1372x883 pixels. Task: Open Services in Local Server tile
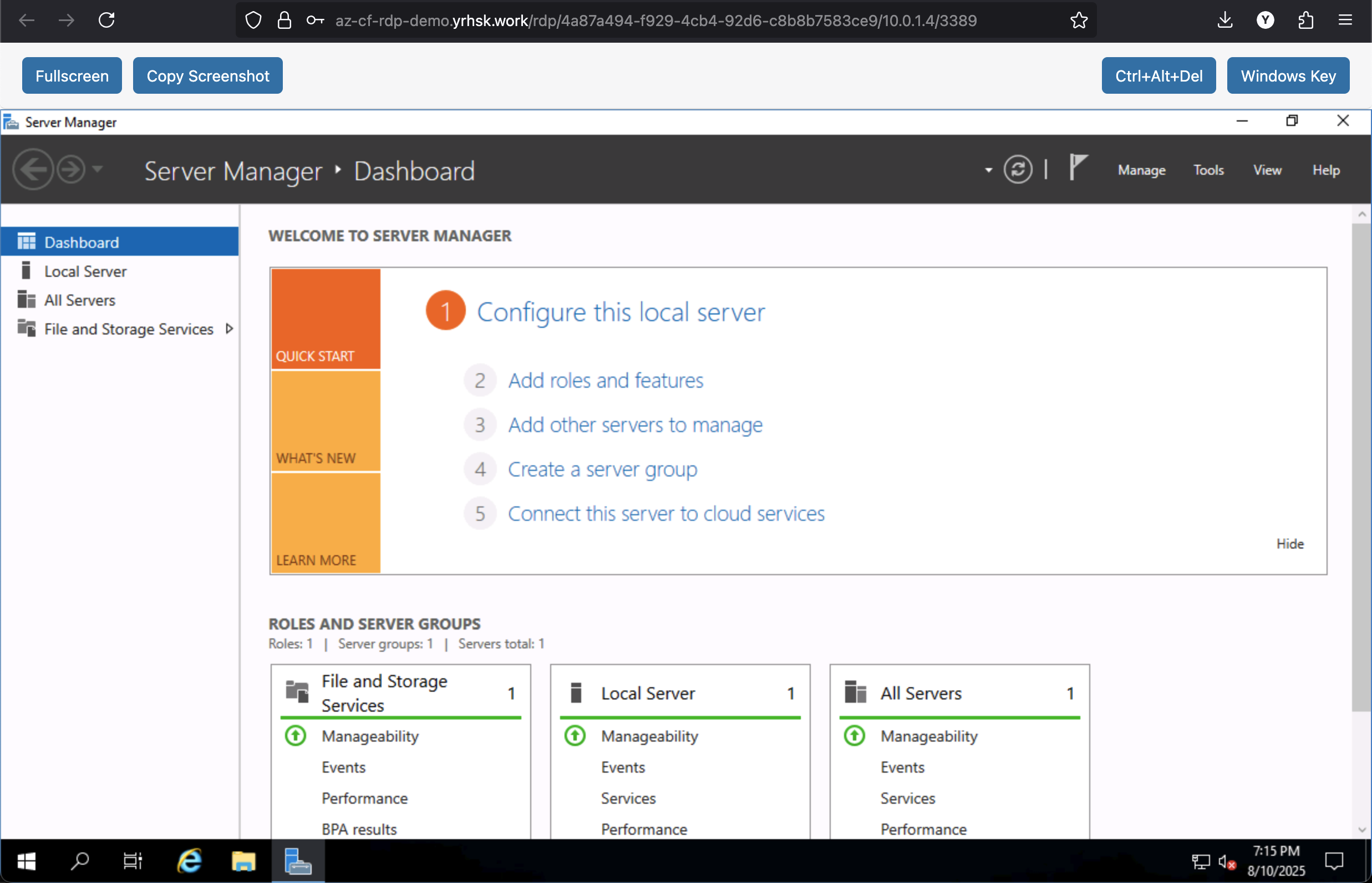[628, 798]
